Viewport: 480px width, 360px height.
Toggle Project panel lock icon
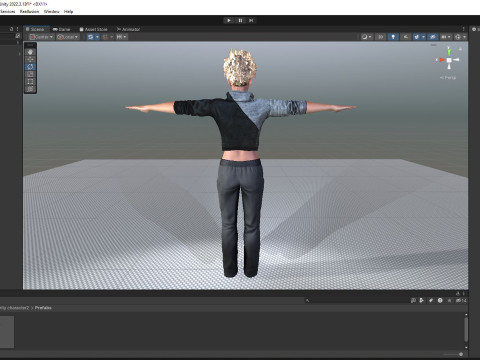(x=458, y=293)
